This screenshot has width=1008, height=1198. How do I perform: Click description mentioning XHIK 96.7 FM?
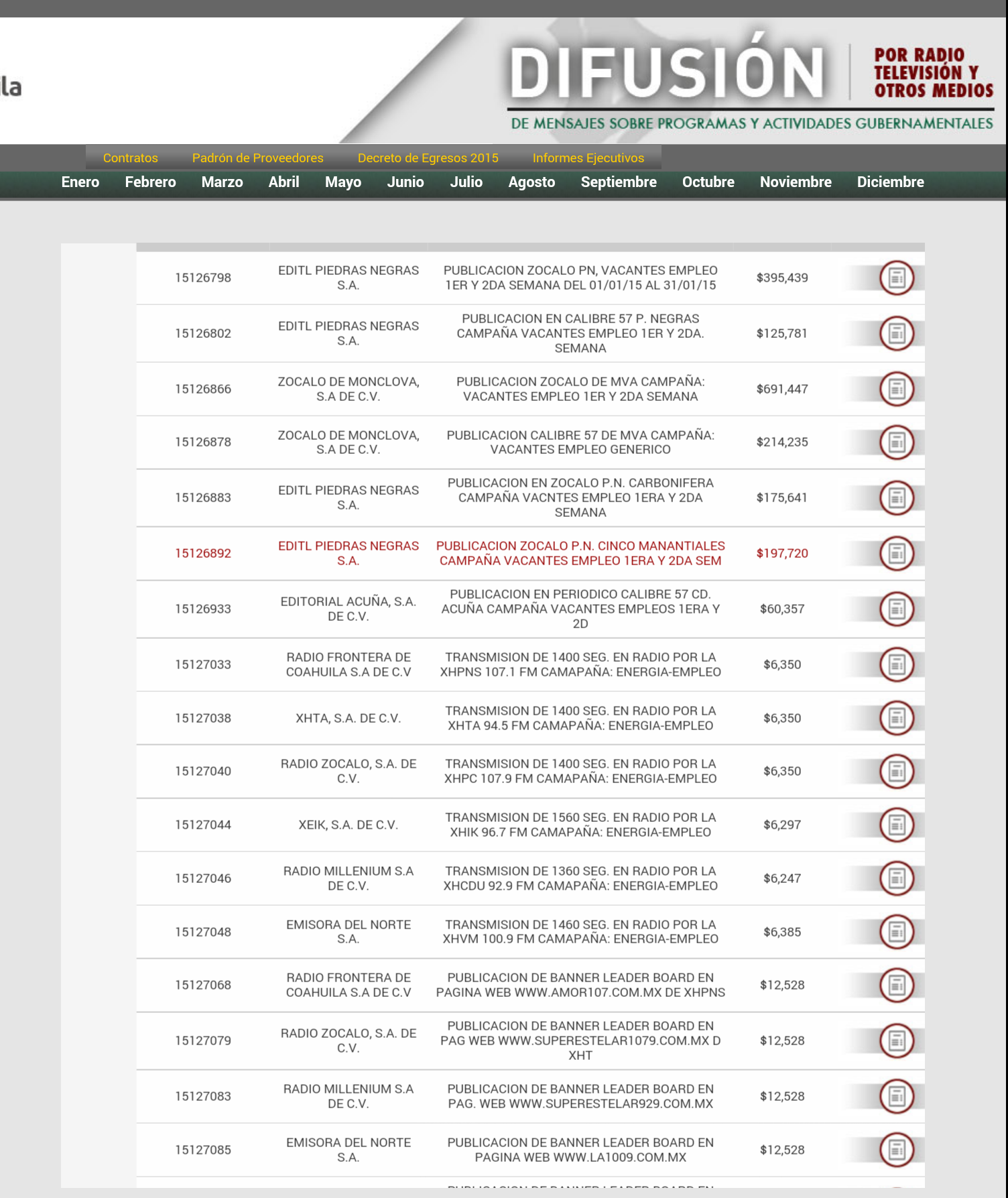point(580,825)
